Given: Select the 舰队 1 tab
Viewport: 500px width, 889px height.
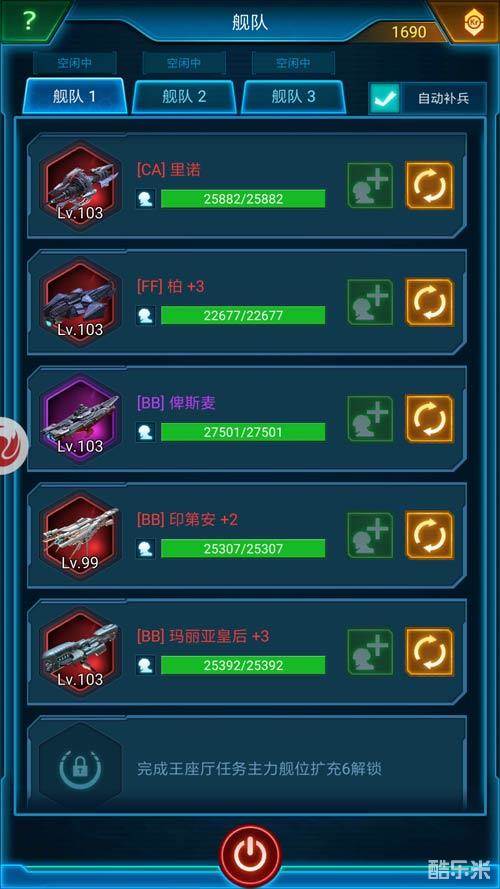Looking at the screenshot, I should pos(75,96).
